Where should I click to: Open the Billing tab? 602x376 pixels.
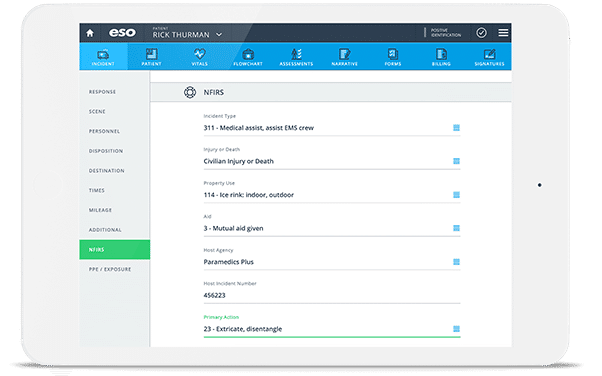point(441,56)
